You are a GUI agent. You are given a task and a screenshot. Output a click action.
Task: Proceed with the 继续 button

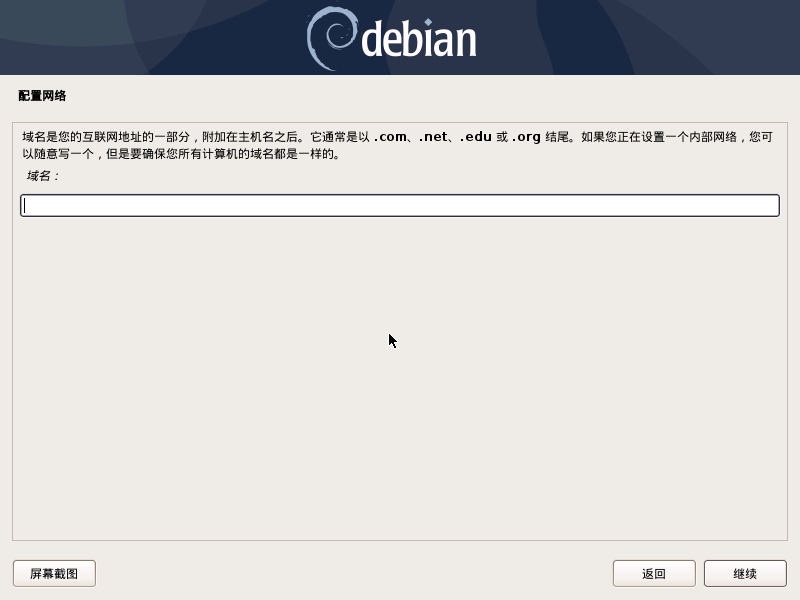(745, 573)
